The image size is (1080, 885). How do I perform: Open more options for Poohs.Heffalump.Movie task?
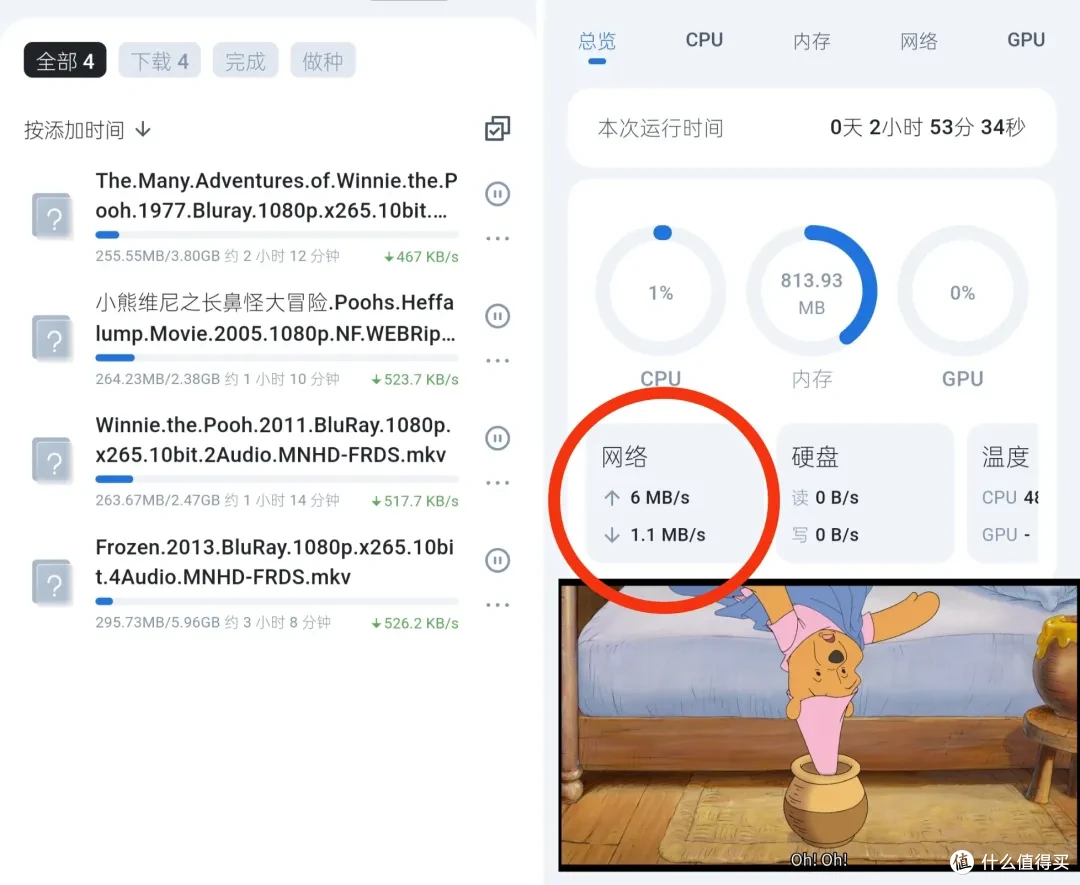click(497, 360)
